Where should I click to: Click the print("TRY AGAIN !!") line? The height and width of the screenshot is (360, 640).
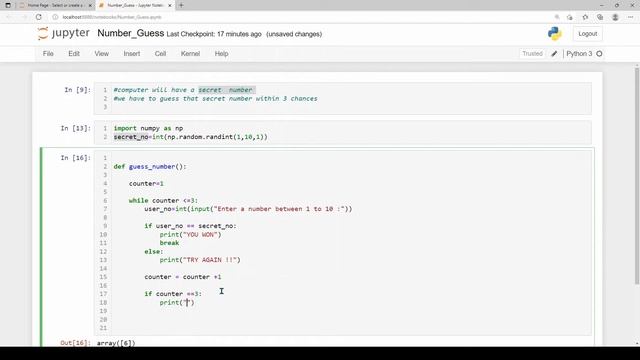point(200,260)
